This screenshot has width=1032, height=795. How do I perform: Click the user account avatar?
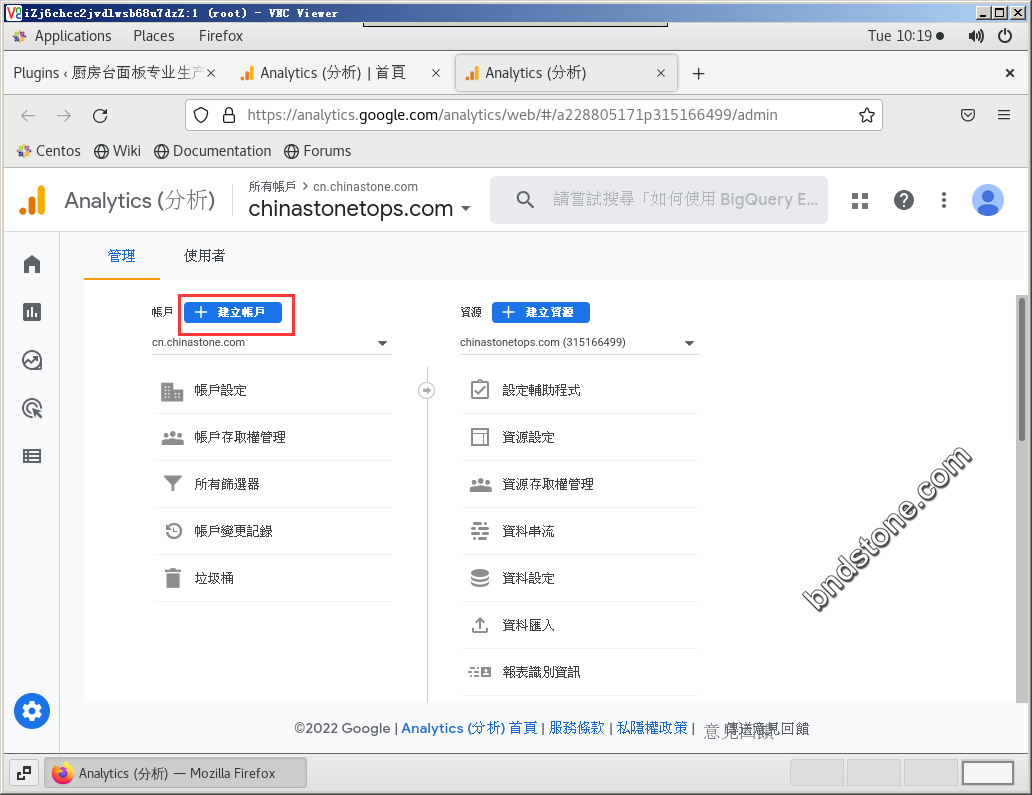[x=987, y=200]
